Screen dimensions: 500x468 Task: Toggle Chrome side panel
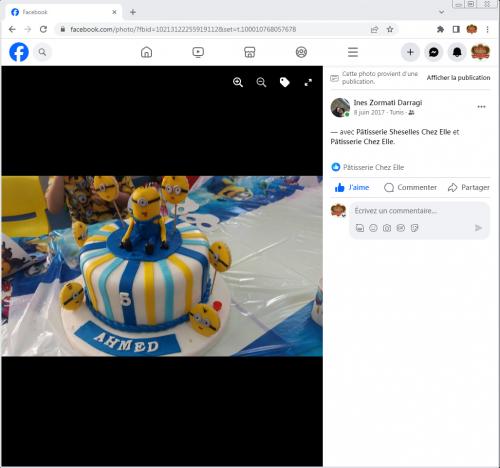(x=456, y=29)
